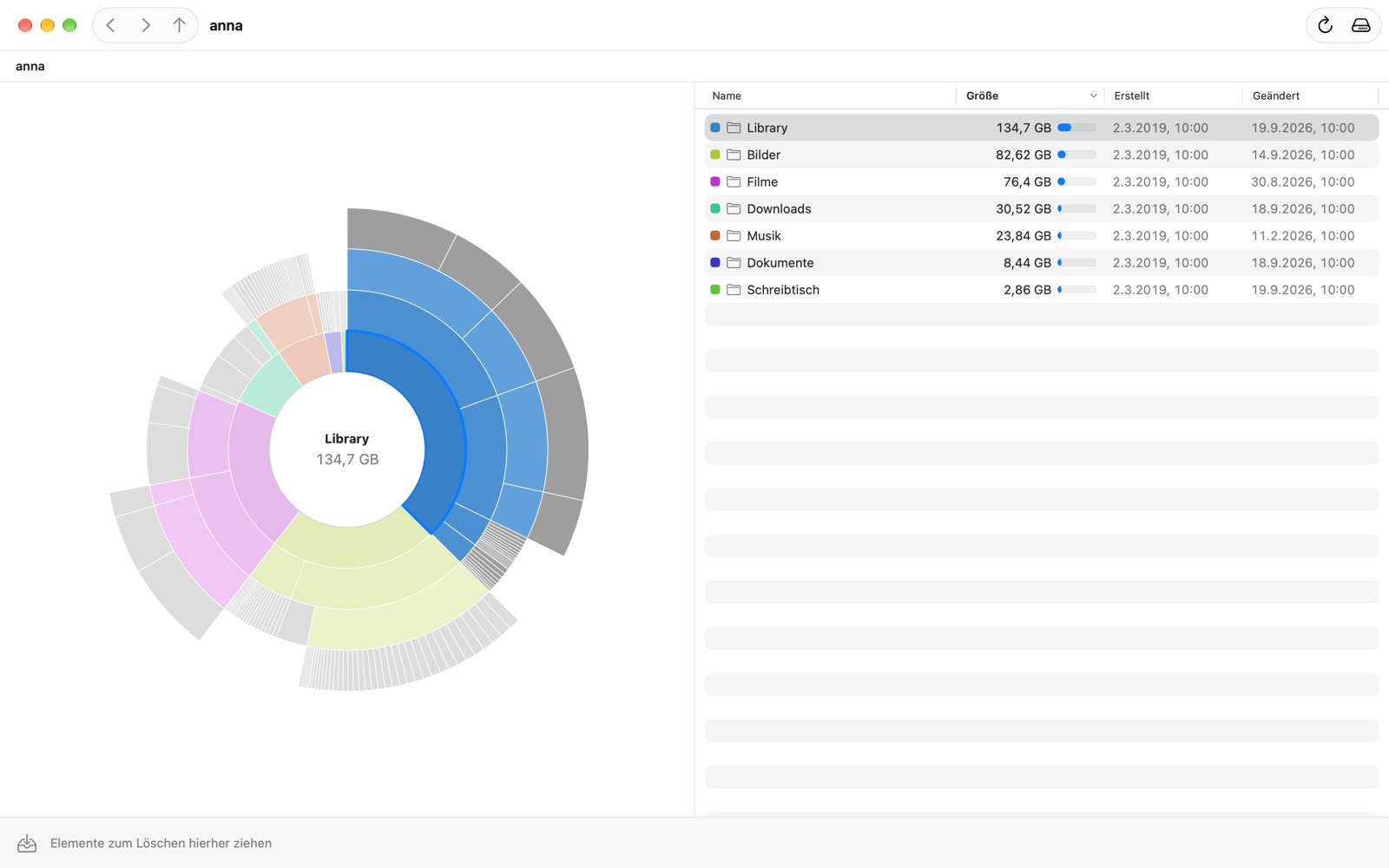Click the orange Musik color swatch
1389x868 pixels.
point(715,235)
